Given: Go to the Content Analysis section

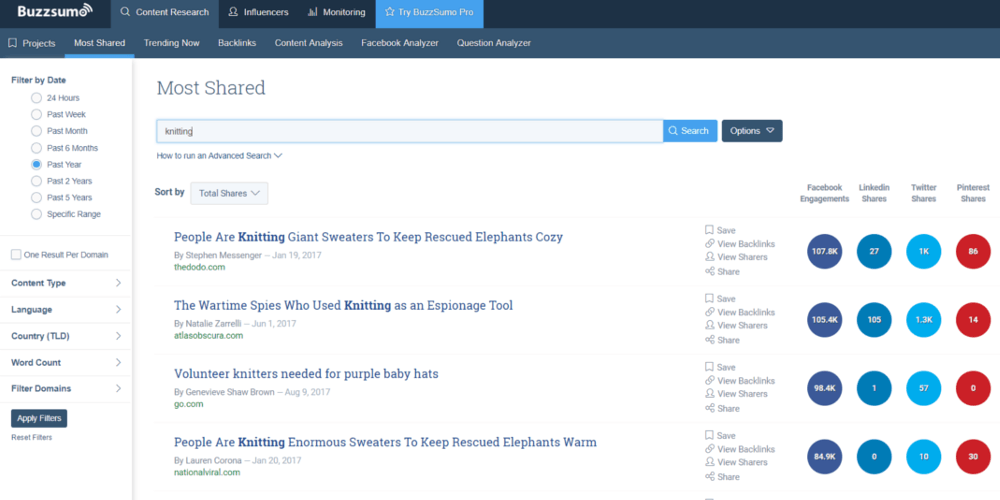Looking at the screenshot, I should (x=309, y=43).
